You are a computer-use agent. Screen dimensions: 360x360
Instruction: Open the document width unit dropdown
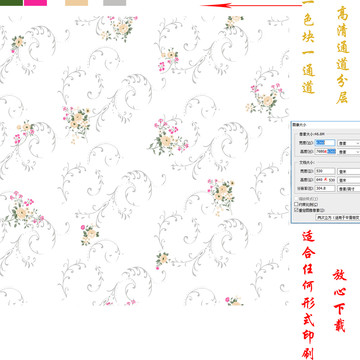coord(349,171)
